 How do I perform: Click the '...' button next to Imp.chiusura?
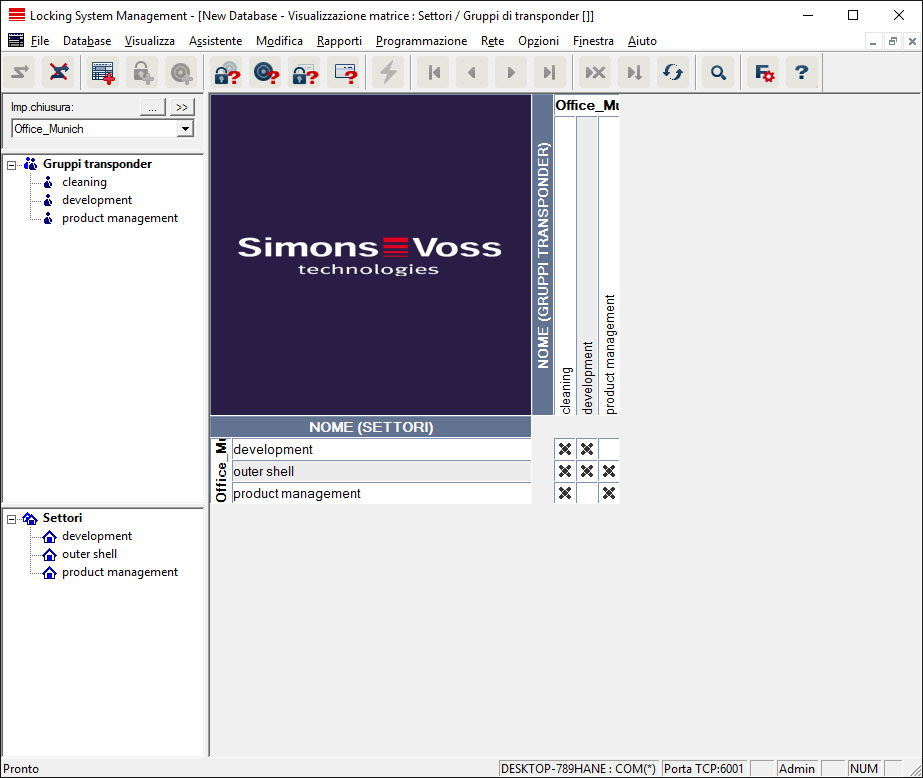coord(151,107)
